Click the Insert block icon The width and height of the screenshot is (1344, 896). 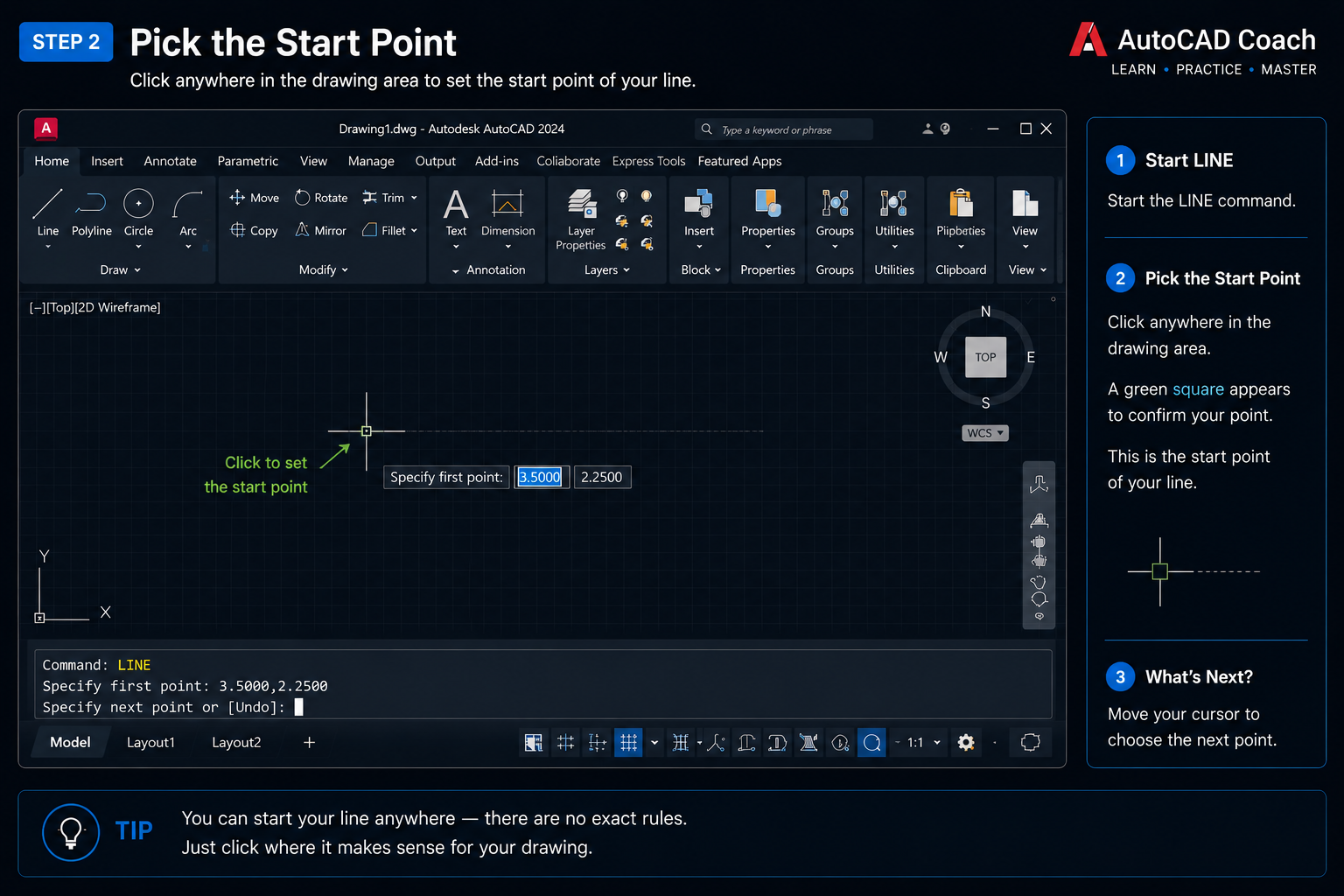pos(699,212)
